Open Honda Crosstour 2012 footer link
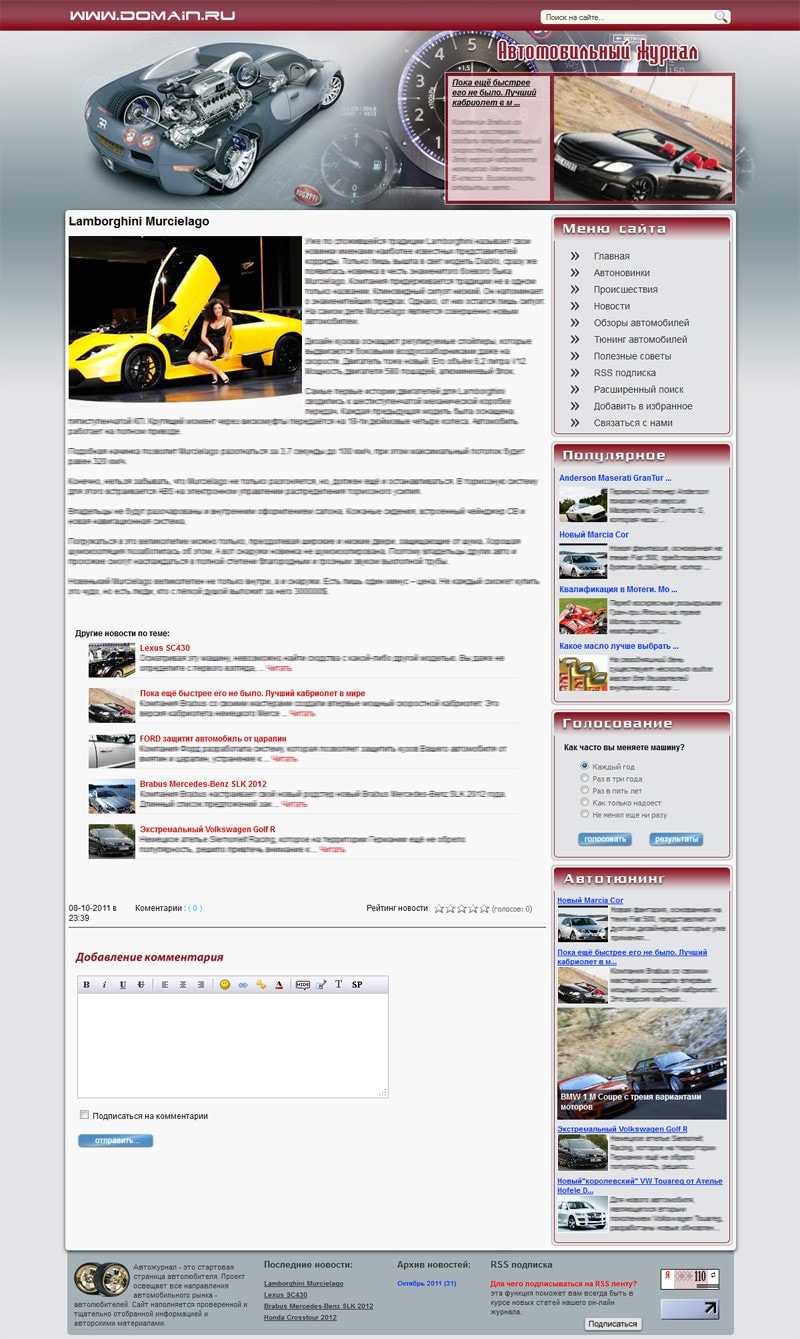The image size is (800, 1339). 300,1317
